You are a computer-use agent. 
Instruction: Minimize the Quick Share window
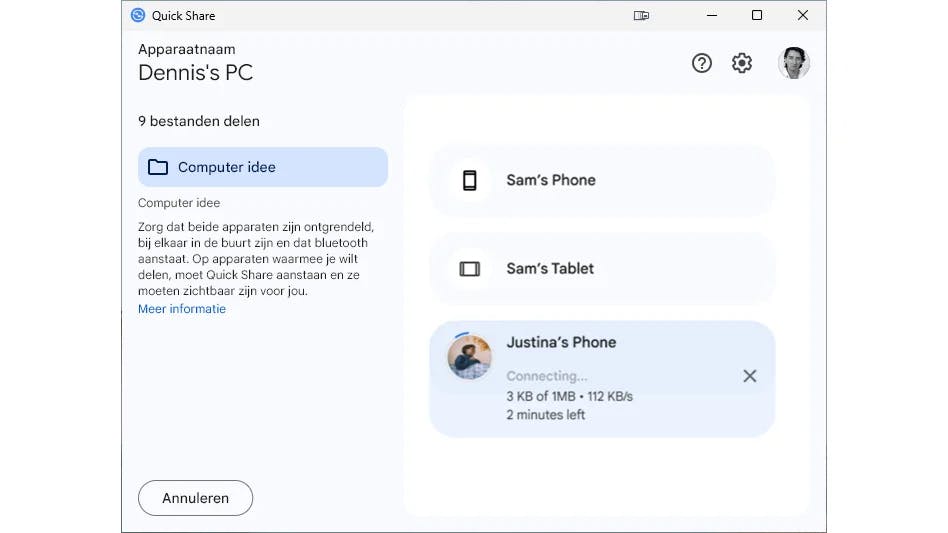(712, 15)
